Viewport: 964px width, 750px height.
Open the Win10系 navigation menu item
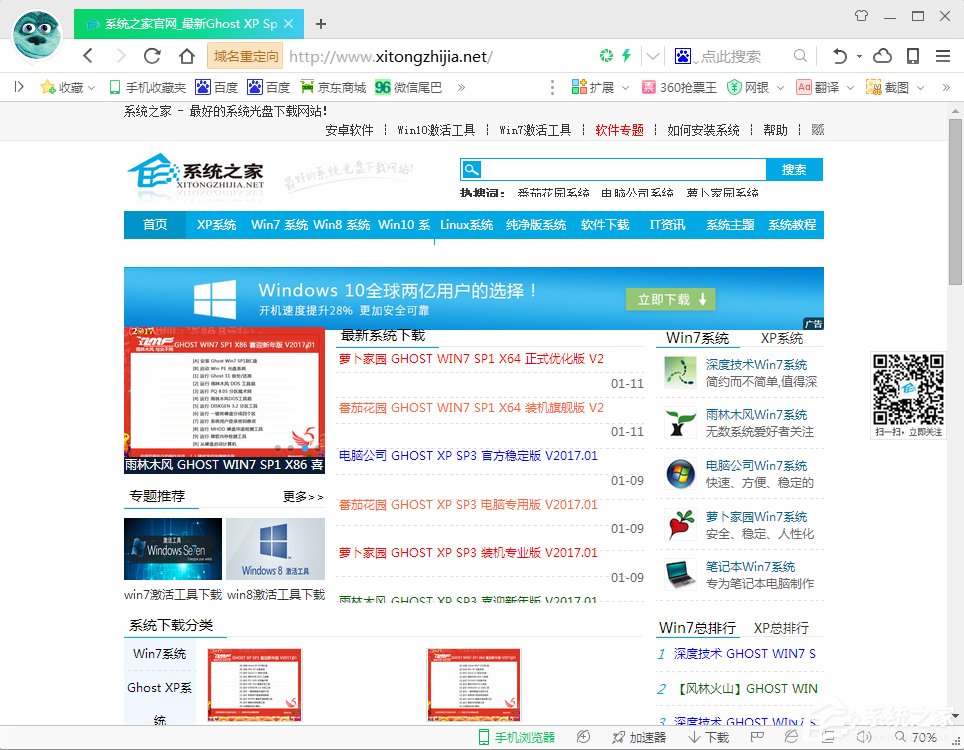[x=403, y=225]
